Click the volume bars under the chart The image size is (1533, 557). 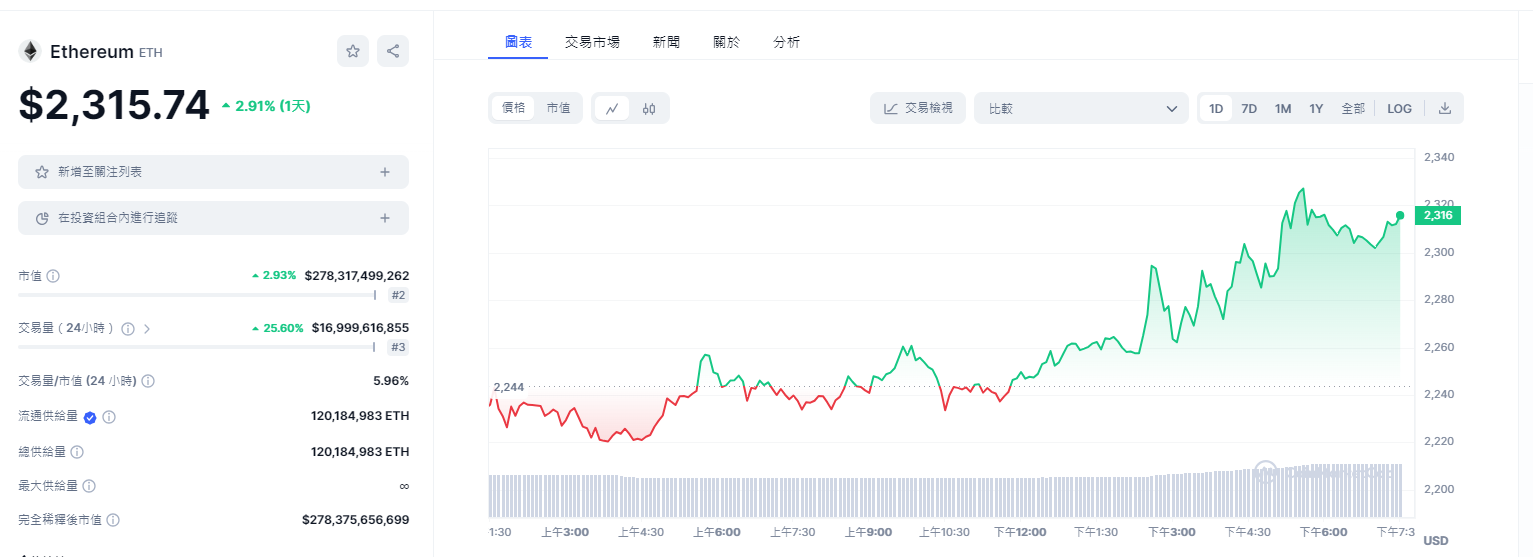click(x=945, y=490)
